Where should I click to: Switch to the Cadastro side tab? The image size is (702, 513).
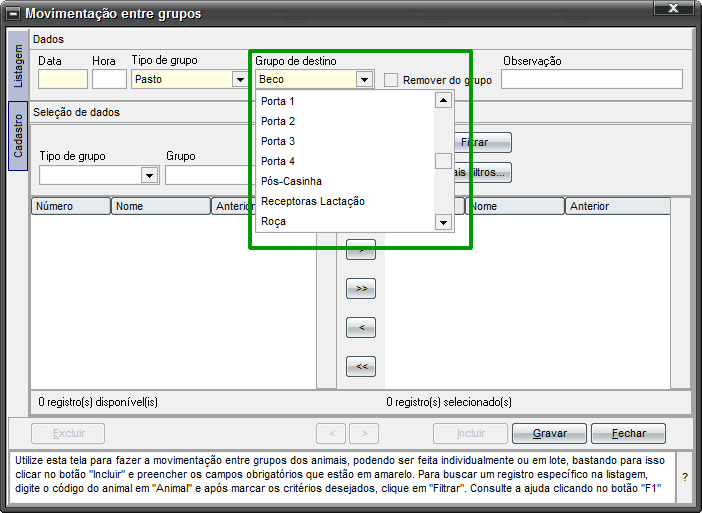[18, 136]
